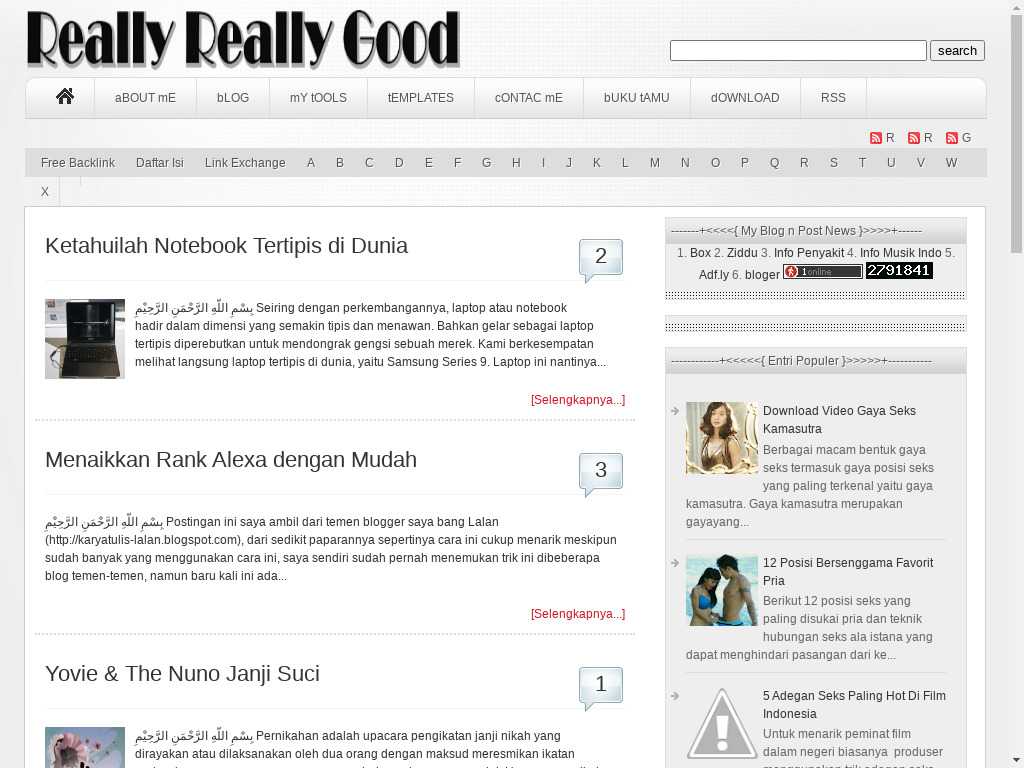Click arrow bullet beside Download Video entry
This screenshot has height=768, width=1024.
click(675, 411)
